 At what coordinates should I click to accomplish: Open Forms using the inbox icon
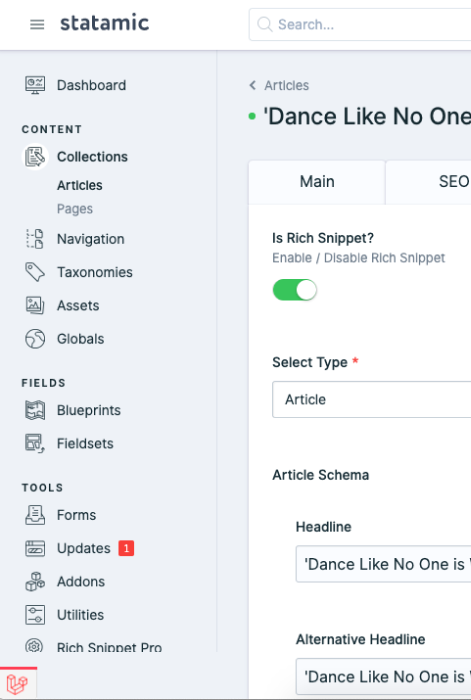[35, 515]
